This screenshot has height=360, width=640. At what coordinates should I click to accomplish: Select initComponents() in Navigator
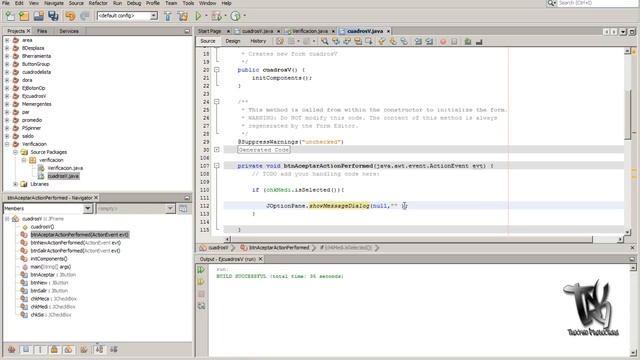coord(49,259)
